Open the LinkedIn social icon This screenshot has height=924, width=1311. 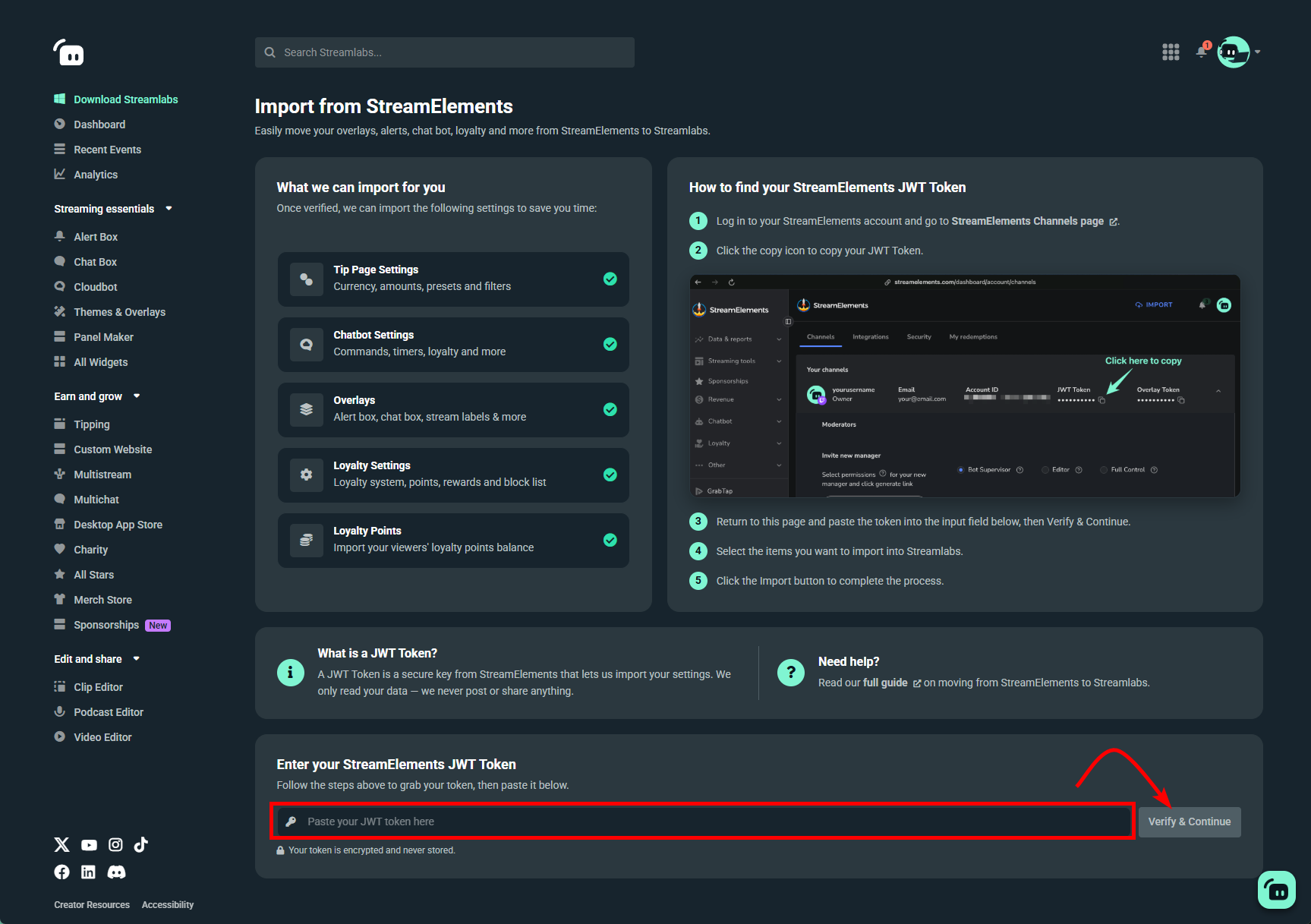pyautogui.click(x=88, y=872)
